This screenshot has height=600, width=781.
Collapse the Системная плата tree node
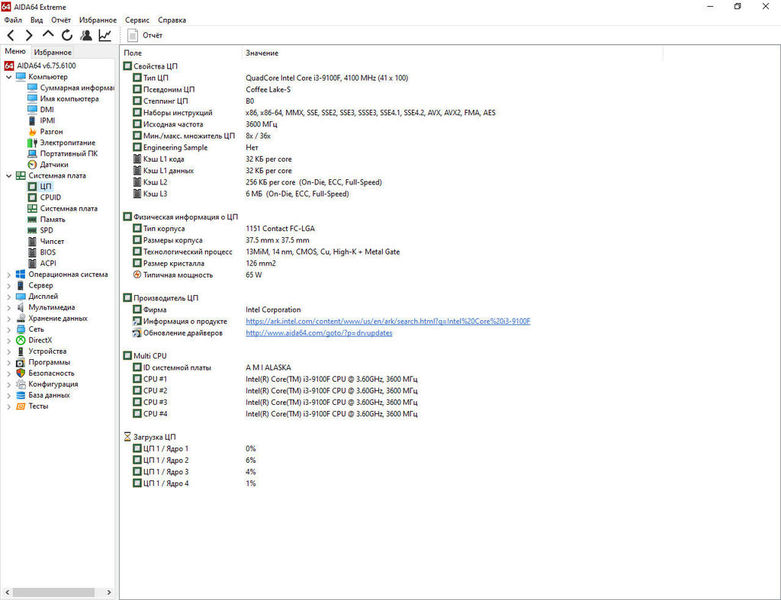pos(8,176)
